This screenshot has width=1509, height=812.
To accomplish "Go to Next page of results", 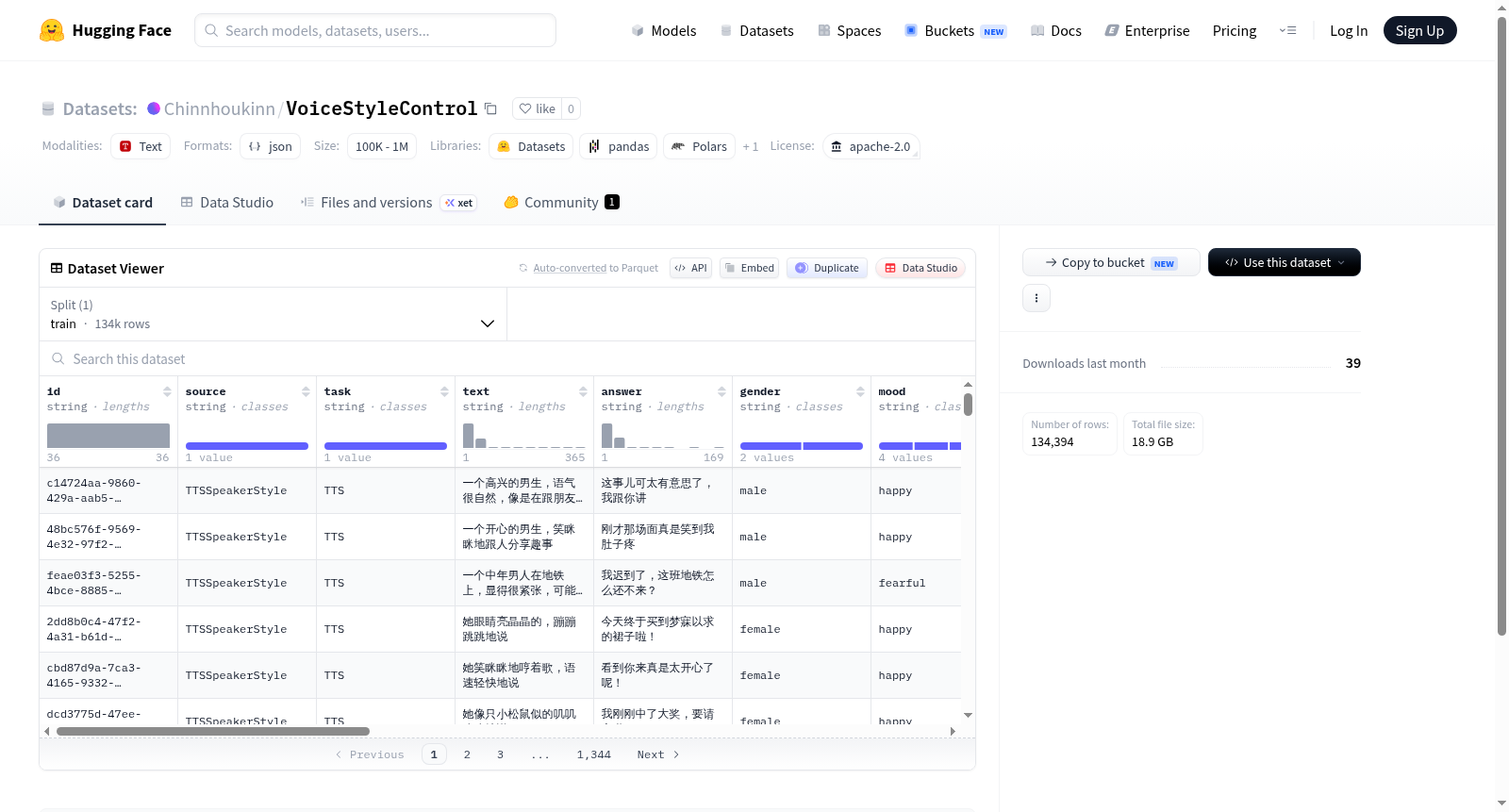I will [658, 754].
